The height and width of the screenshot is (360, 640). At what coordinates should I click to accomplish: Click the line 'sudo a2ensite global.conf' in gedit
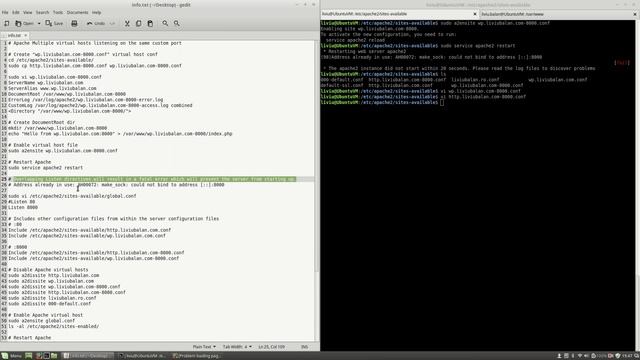(41, 321)
